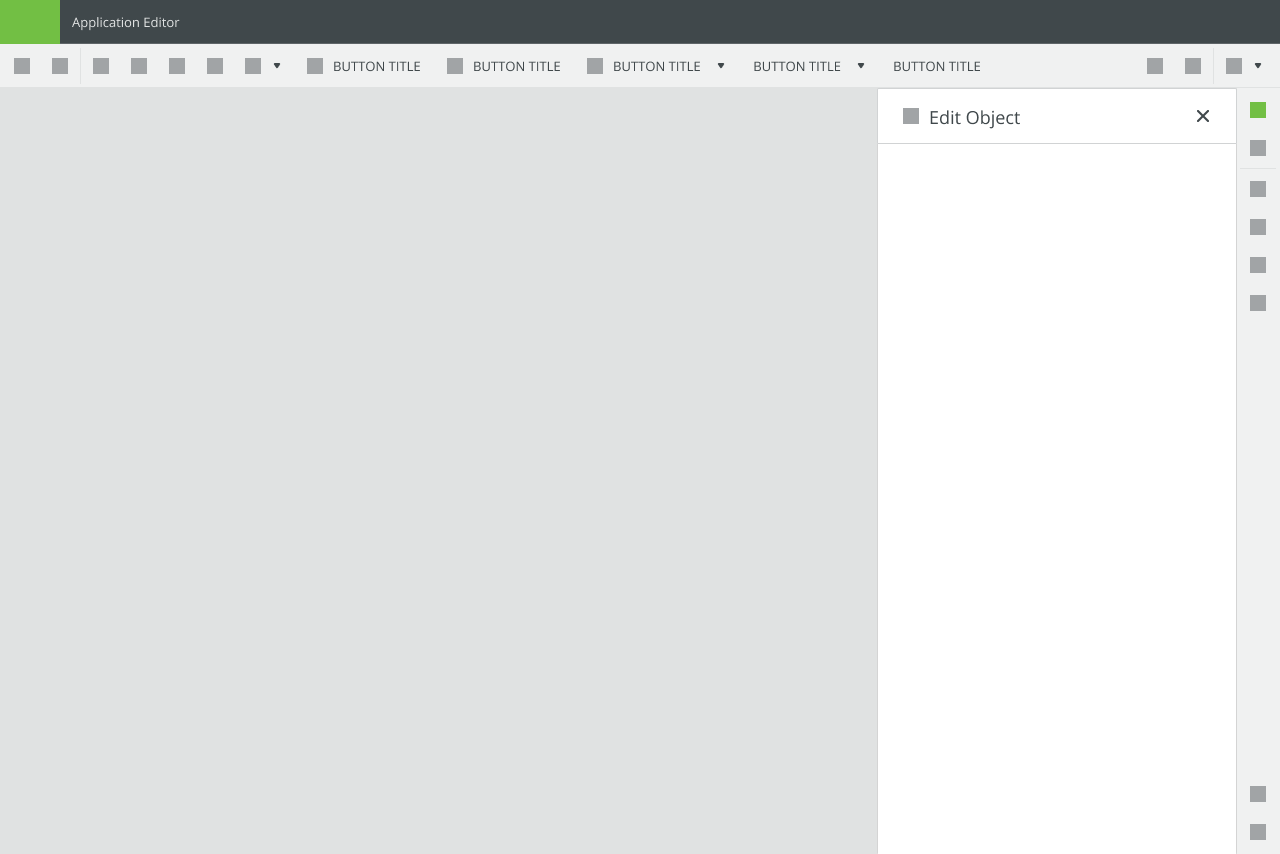Viewport: 1280px width, 854px height.
Task: Click the green app logo square in header
Action: (x=30, y=22)
